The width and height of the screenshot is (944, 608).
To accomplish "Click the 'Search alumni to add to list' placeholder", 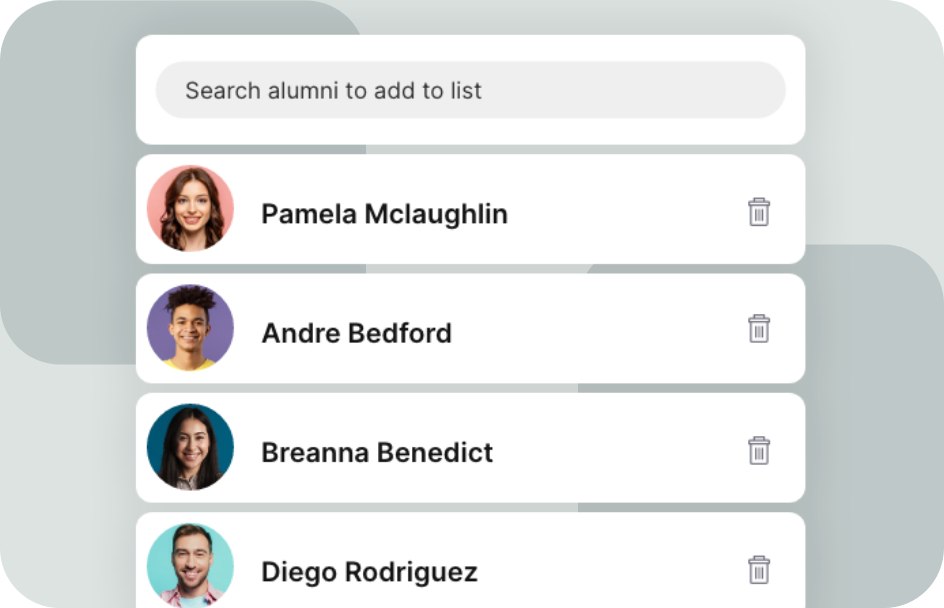I will [333, 91].
